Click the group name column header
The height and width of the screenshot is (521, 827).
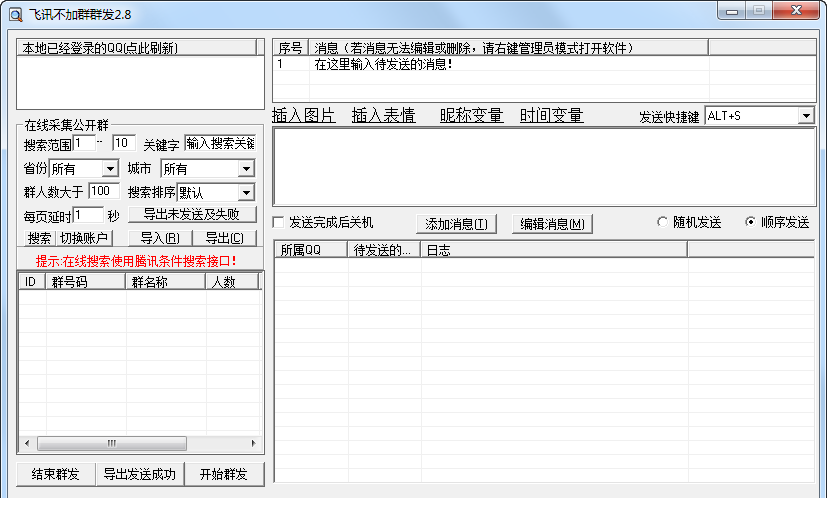coord(166,282)
